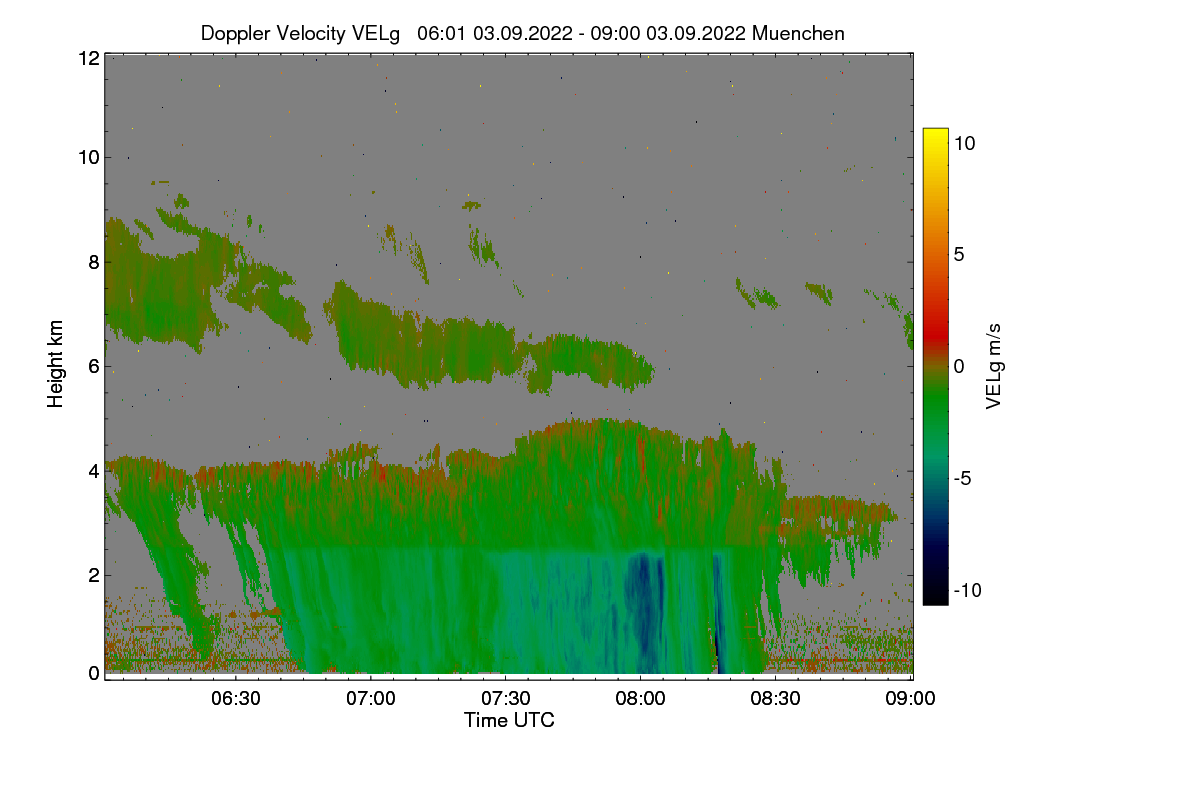Viewport: 1200px width, 800px height.
Task: Click the 08:30 tick label on time axis
Action: (776, 698)
